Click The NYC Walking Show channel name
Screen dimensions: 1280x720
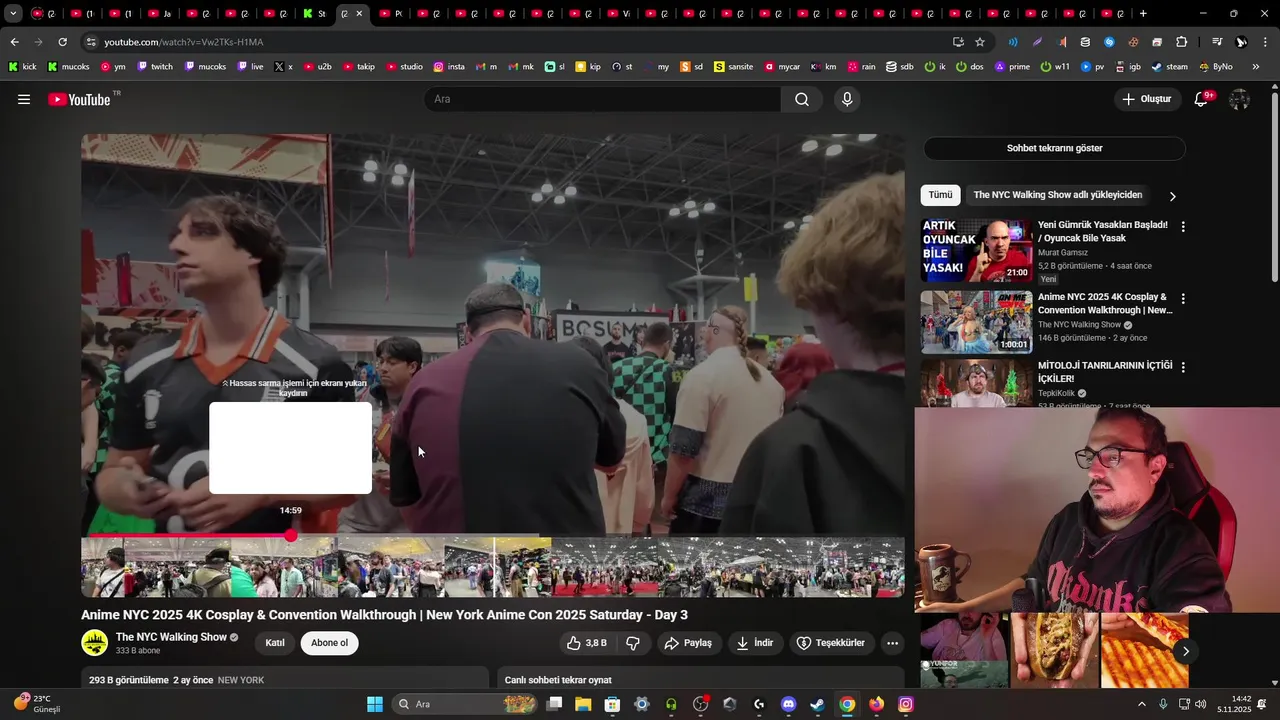tap(171, 637)
